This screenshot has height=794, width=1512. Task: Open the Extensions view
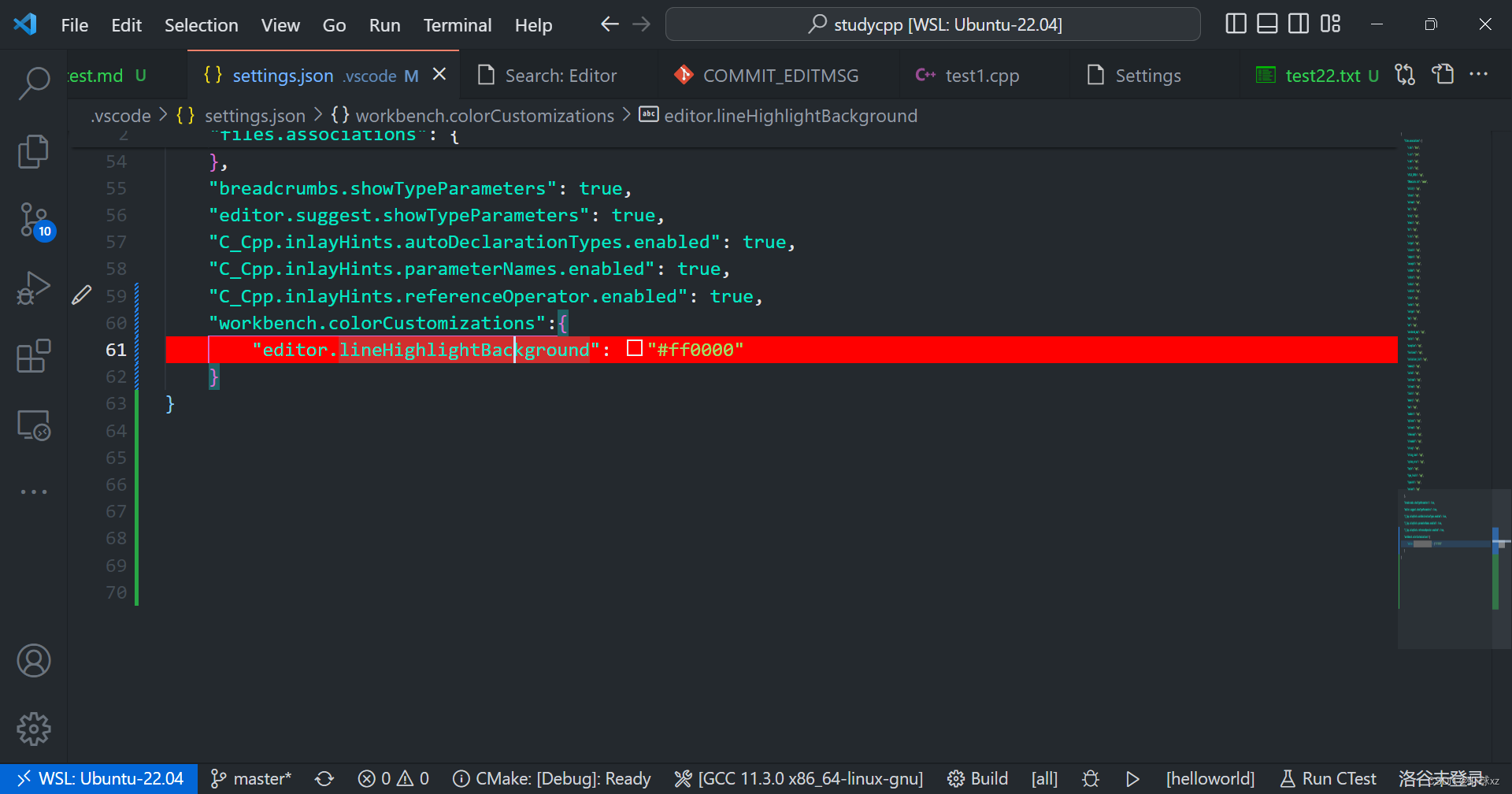(34, 356)
